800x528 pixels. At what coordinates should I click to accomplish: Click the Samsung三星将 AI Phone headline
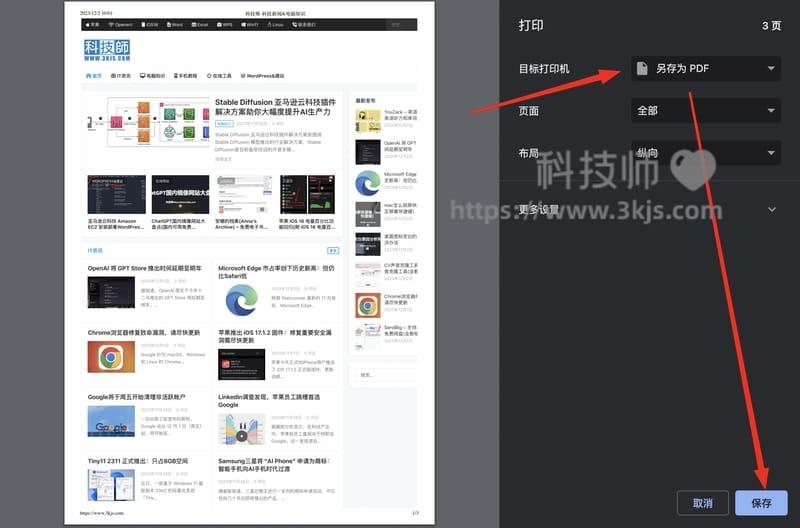click(x=274, y=464)
